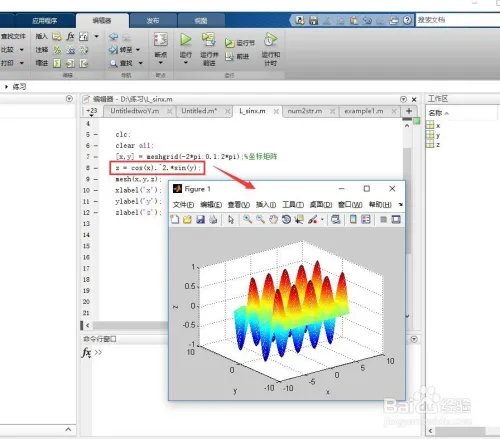
Task: Toggle the Insert Legend icon in Figure 1
Action: (x=366, y=219)
